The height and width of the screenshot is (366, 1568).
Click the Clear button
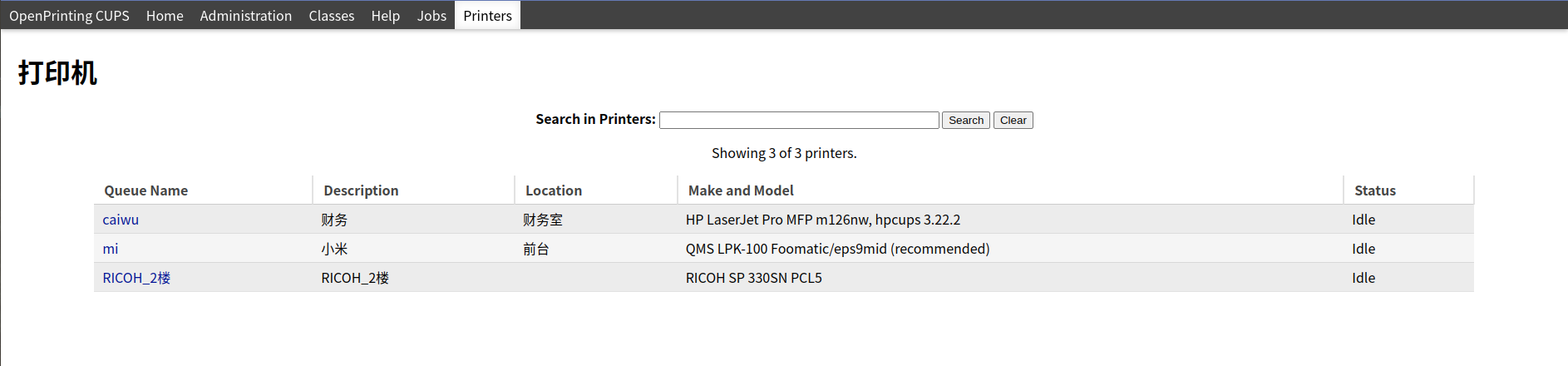1013,120
